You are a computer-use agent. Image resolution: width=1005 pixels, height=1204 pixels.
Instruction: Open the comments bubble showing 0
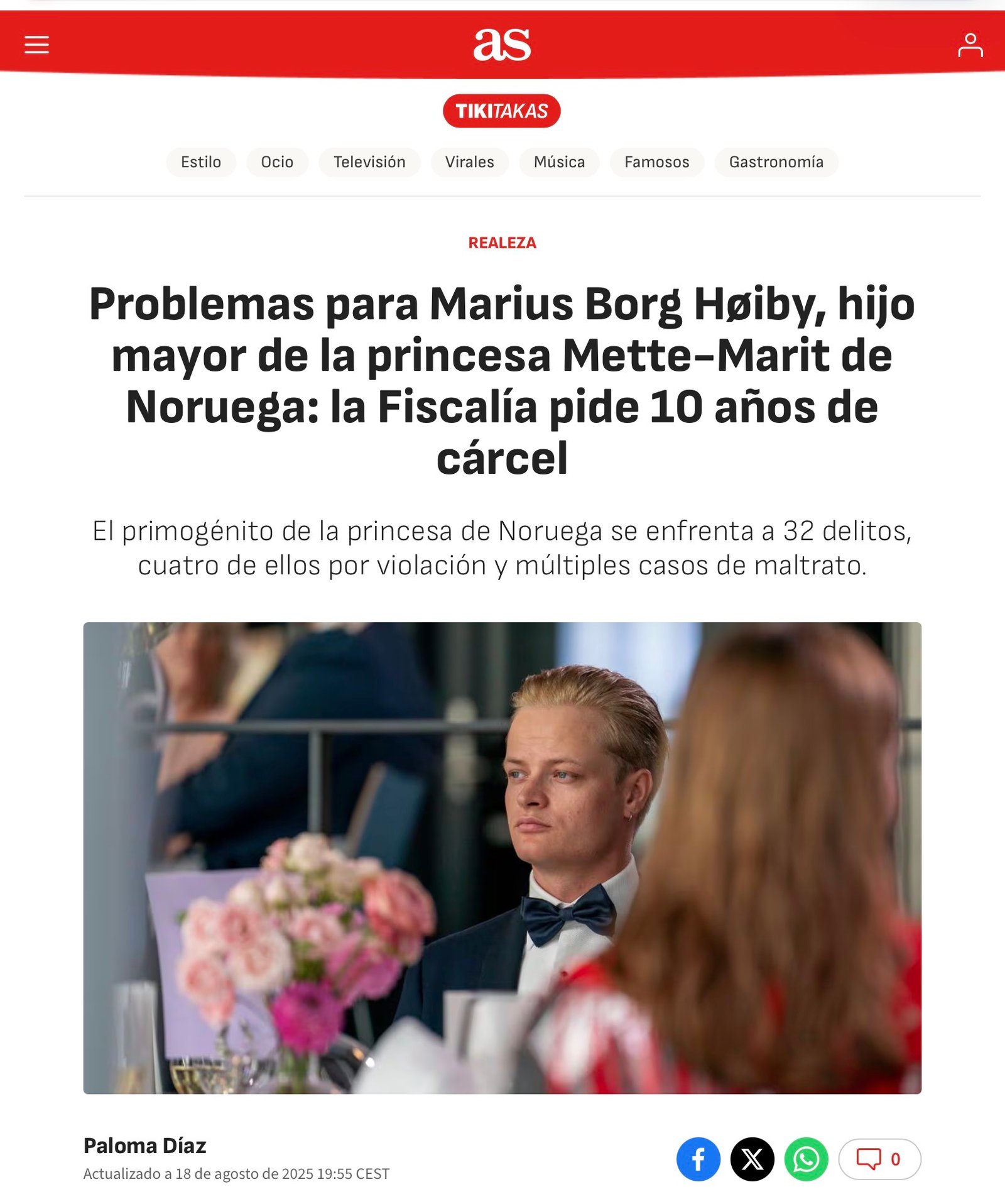879,1159
